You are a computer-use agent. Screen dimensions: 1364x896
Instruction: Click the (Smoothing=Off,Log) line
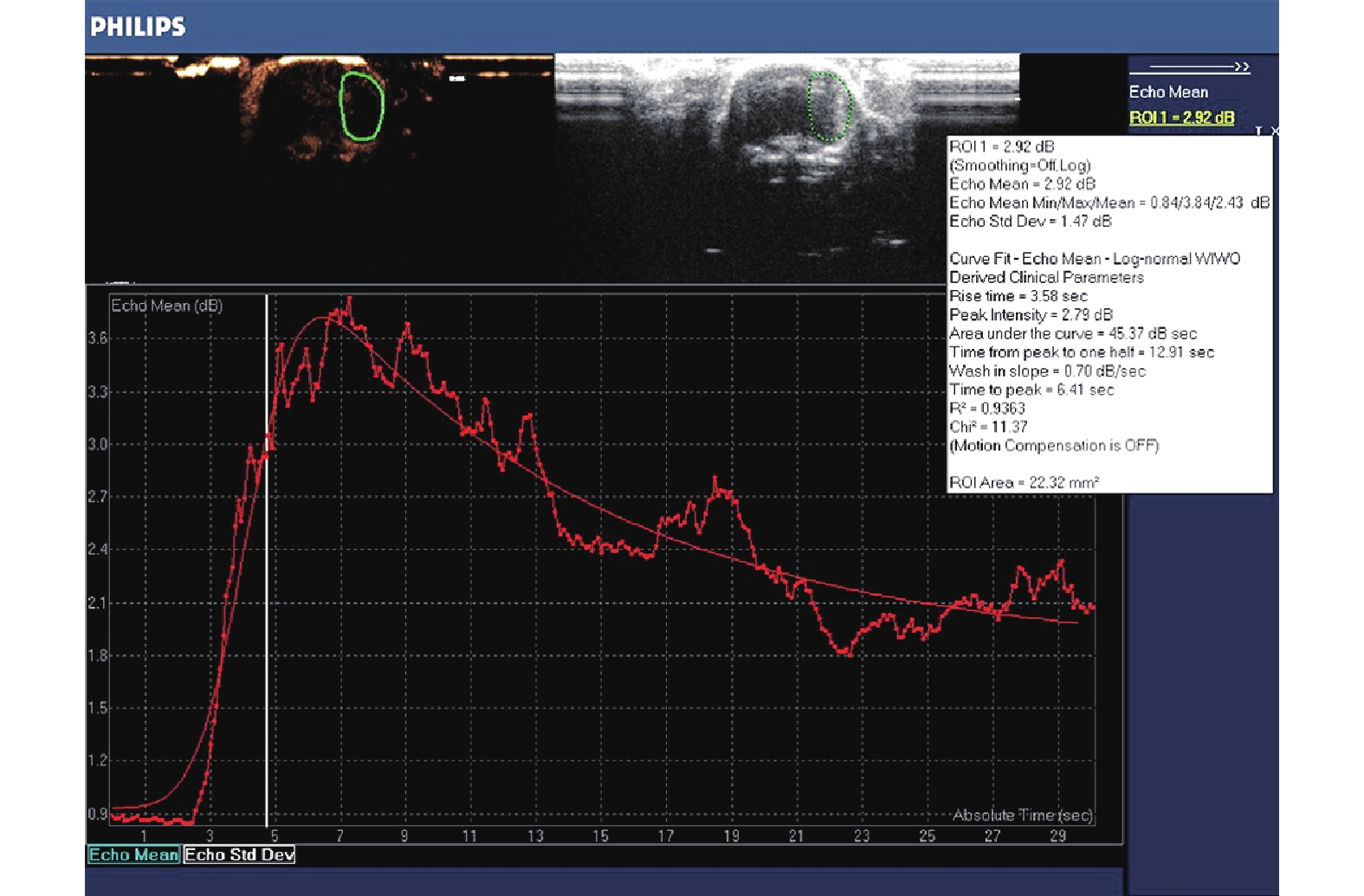[1020, 165]
